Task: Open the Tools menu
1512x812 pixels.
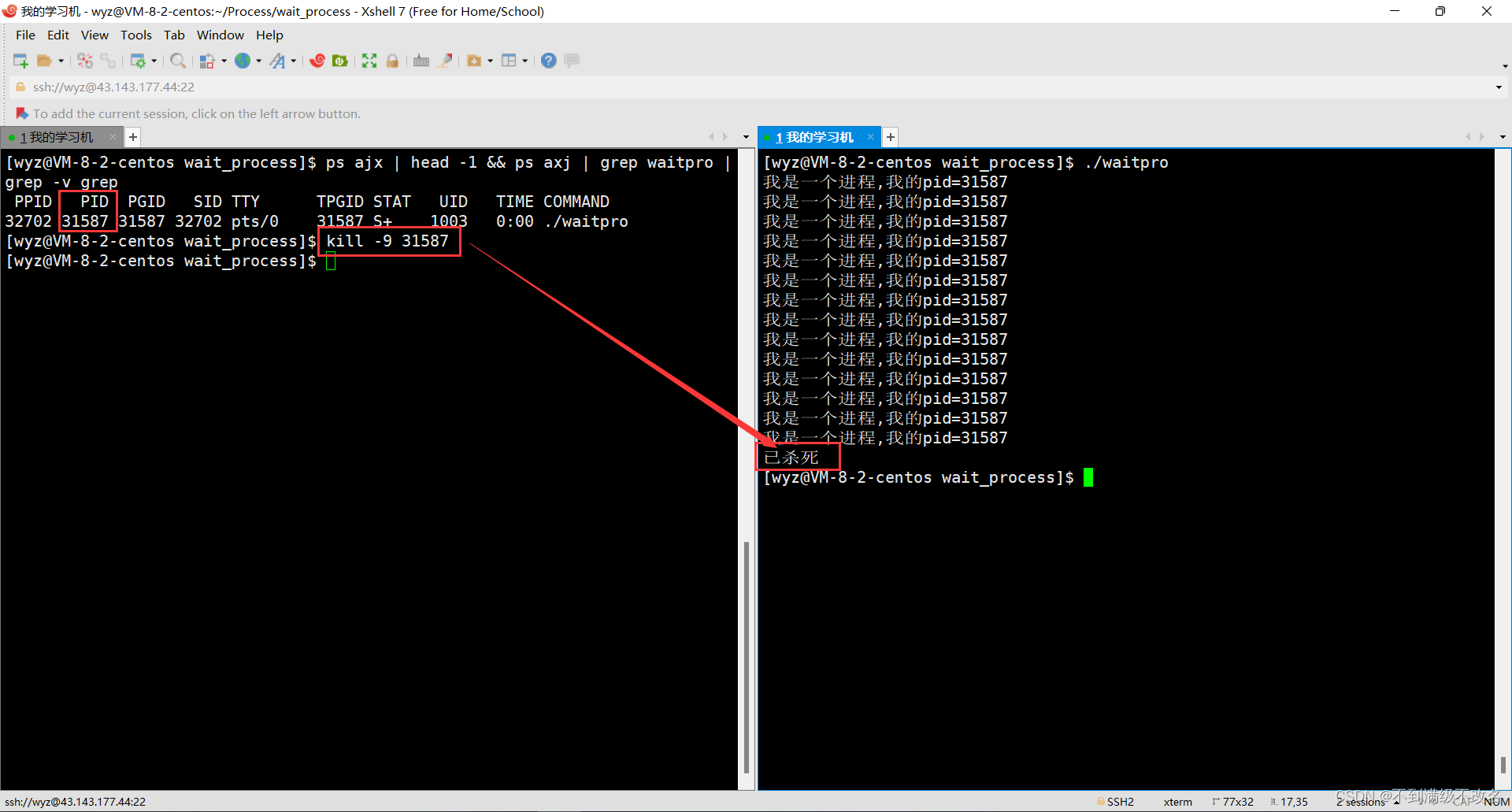Action: point(135,35)
